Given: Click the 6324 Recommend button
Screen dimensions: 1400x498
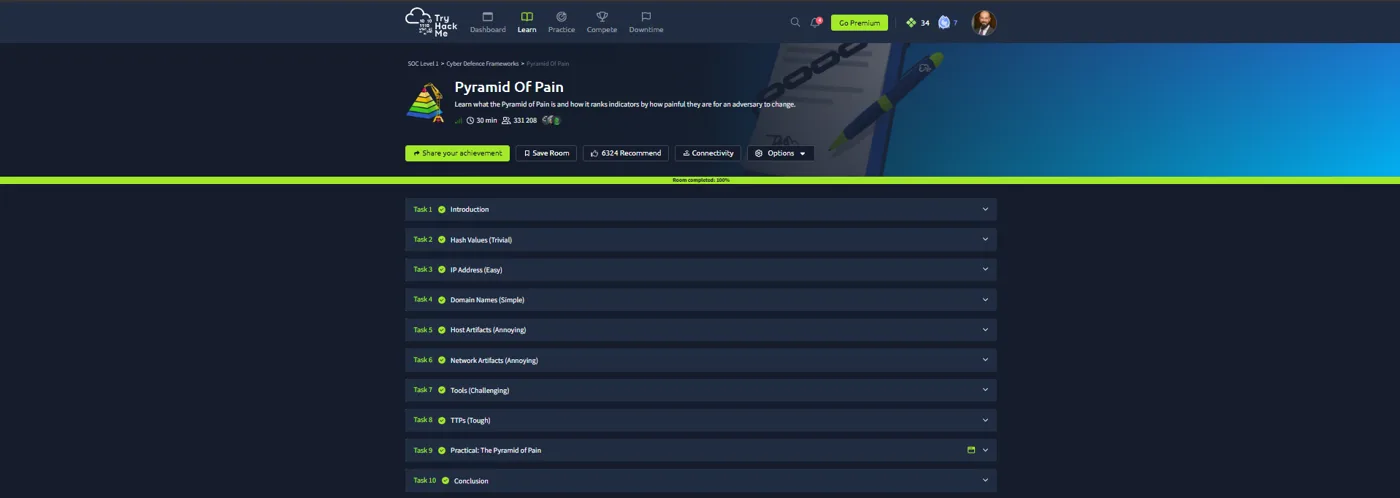Looking at the screenshot, I should click(626, 153).
